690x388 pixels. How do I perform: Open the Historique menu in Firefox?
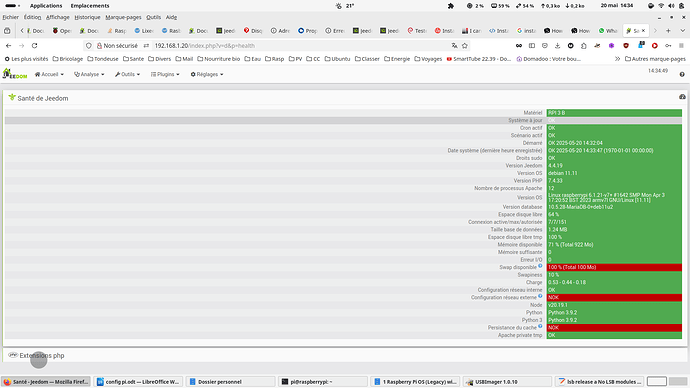tap(87, 17)
